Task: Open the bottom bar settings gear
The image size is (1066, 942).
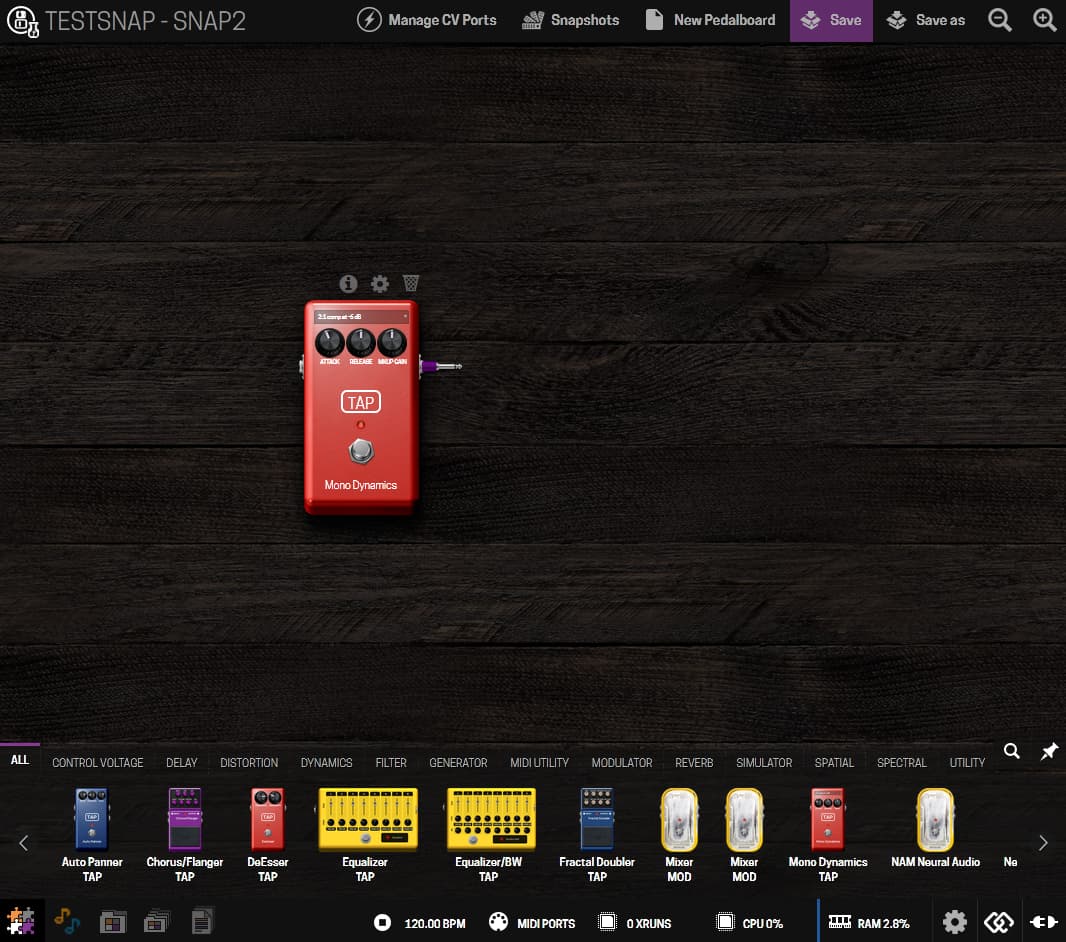Action: pyautogui.click(x=955, y=922)
